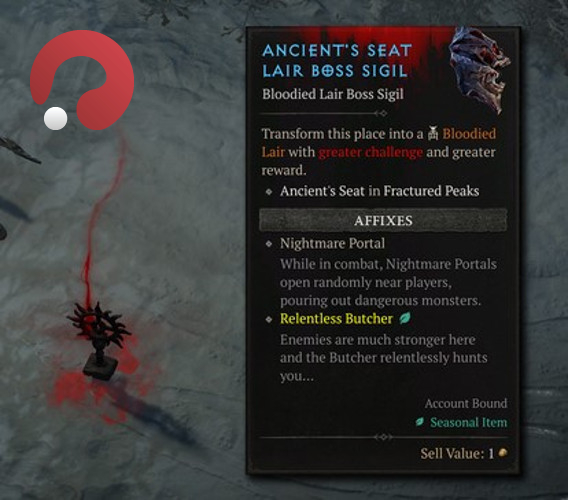Image resolution: width=568 pixels, height=500 pixels.
Task: Select the Relentless Butcher affix bullet
Action: point(269,319)
